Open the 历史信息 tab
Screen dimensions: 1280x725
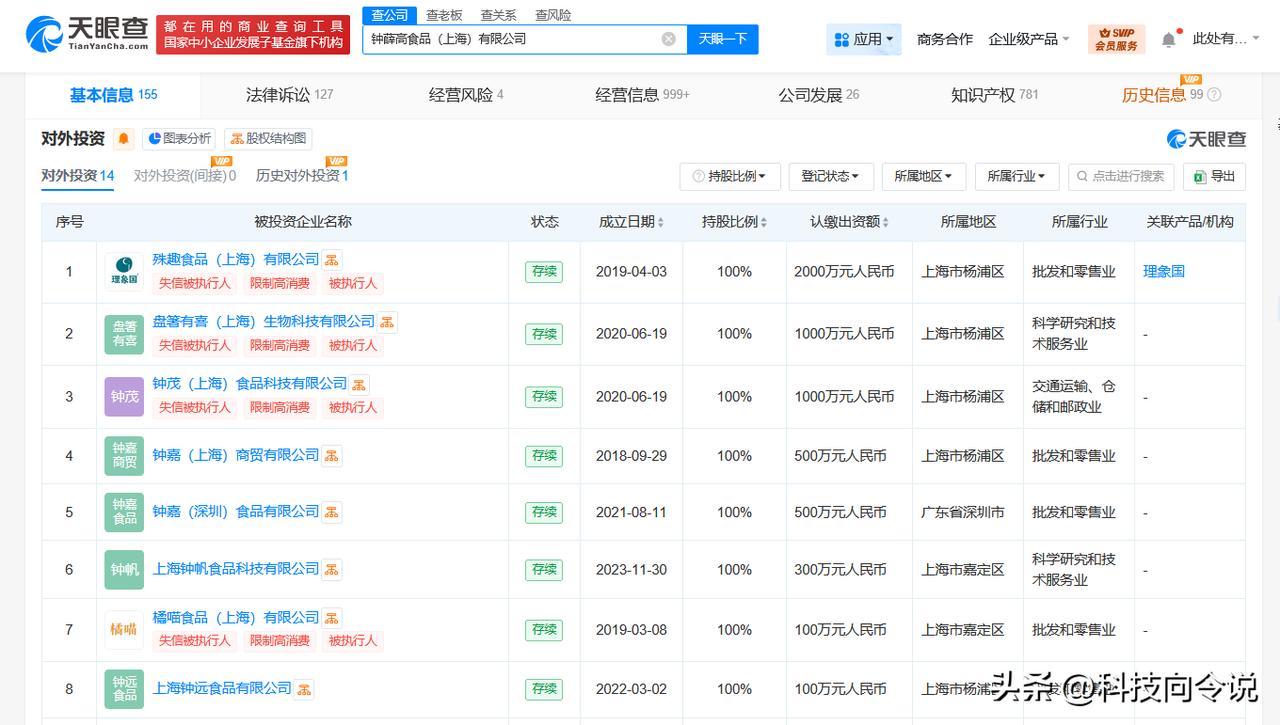pyautogui.click(x=1162, y=95)
